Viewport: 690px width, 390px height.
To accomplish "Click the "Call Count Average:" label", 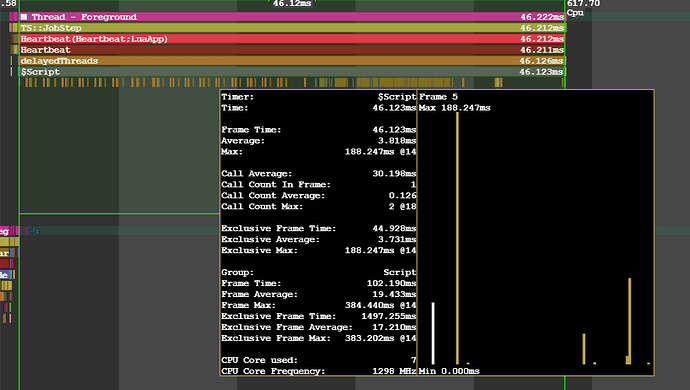I will (x=273, y=195).
